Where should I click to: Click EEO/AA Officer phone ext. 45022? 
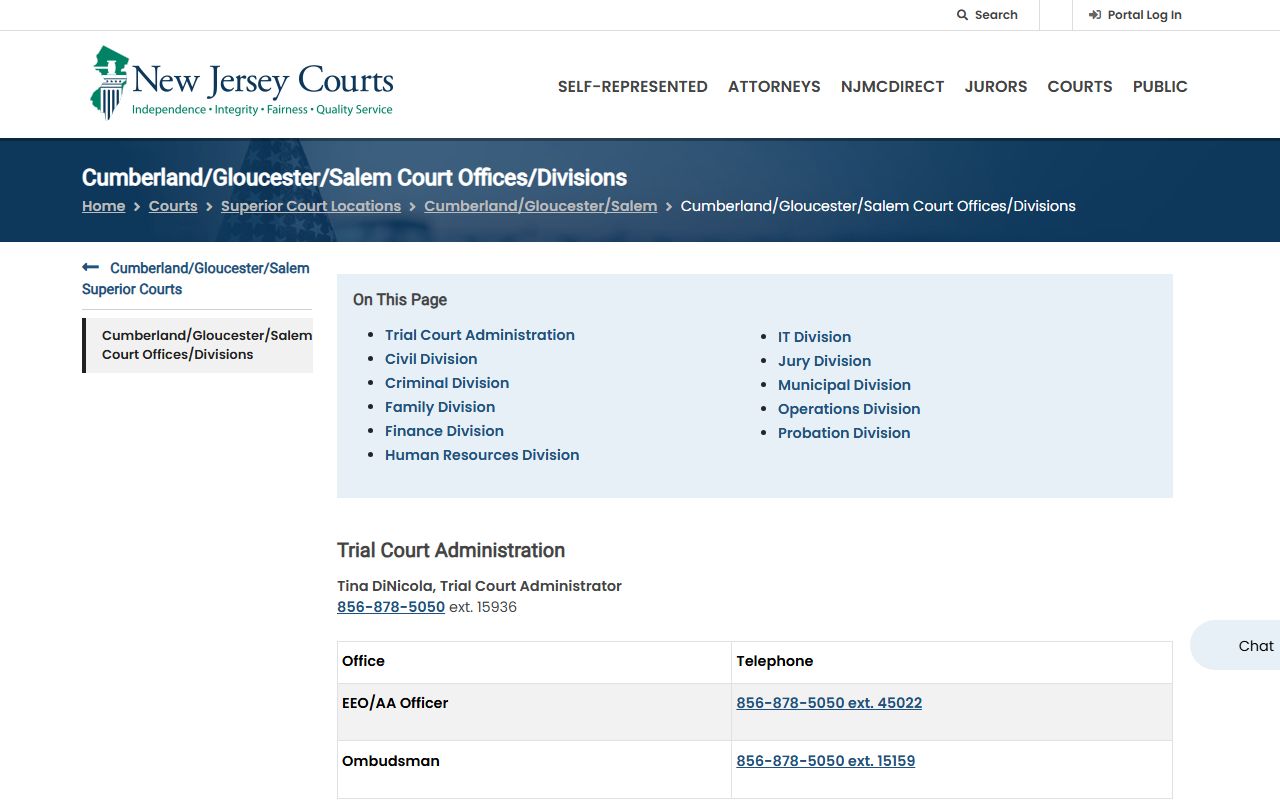(829, 703)
